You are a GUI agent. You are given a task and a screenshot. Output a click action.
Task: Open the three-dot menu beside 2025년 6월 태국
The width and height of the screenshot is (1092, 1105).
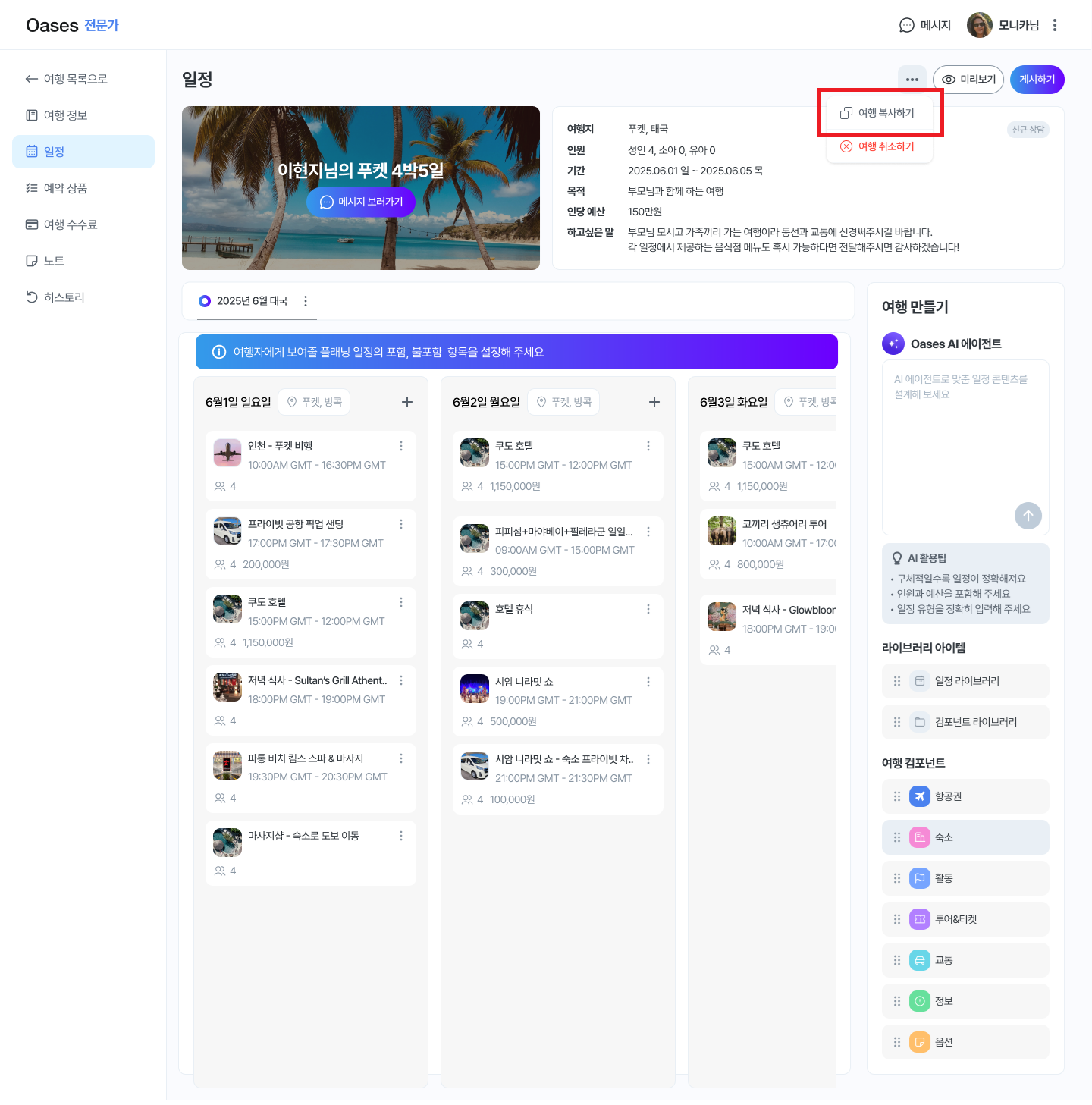pos(306,301)
